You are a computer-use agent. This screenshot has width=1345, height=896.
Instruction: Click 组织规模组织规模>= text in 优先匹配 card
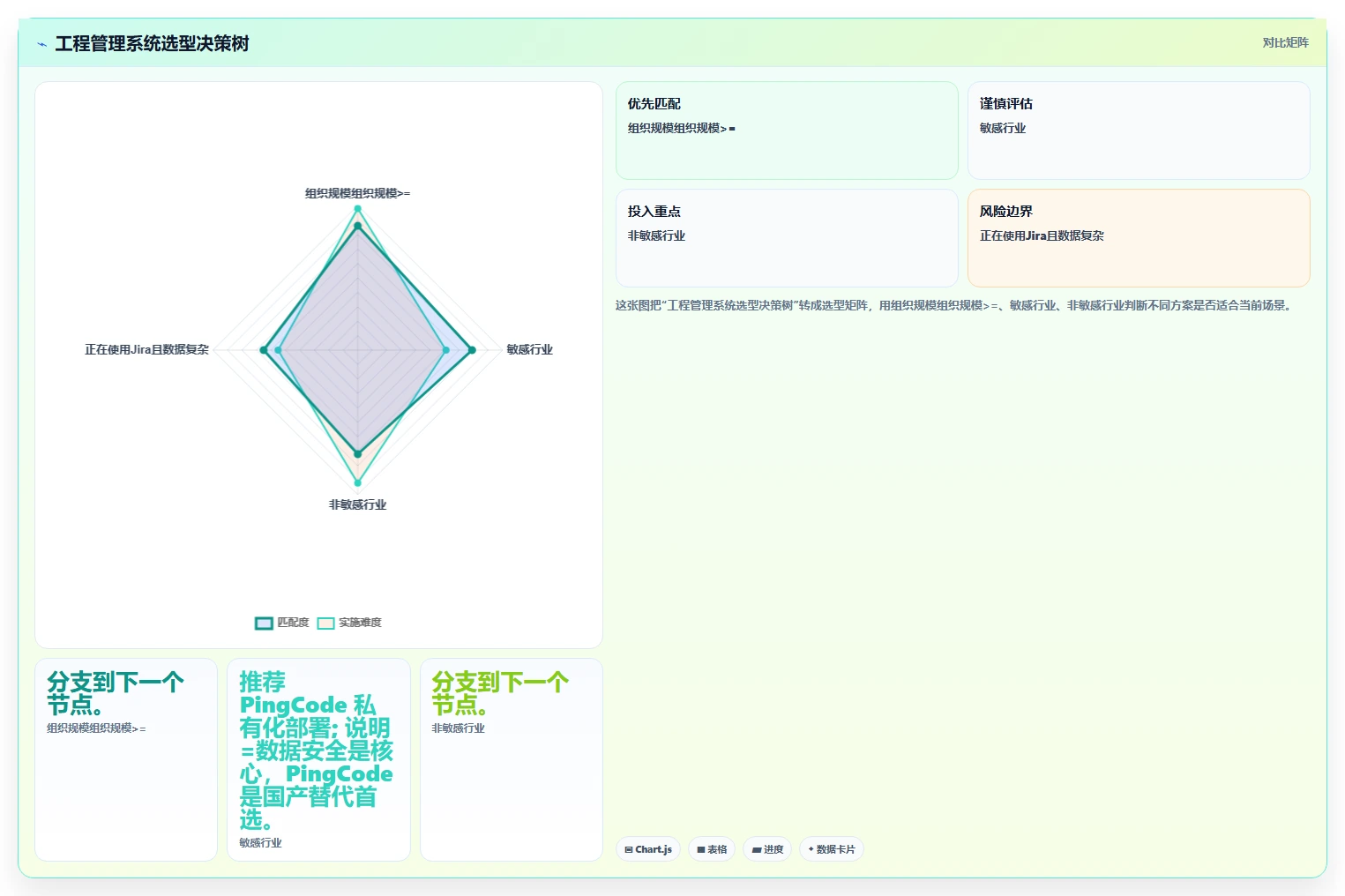point(681,128)
